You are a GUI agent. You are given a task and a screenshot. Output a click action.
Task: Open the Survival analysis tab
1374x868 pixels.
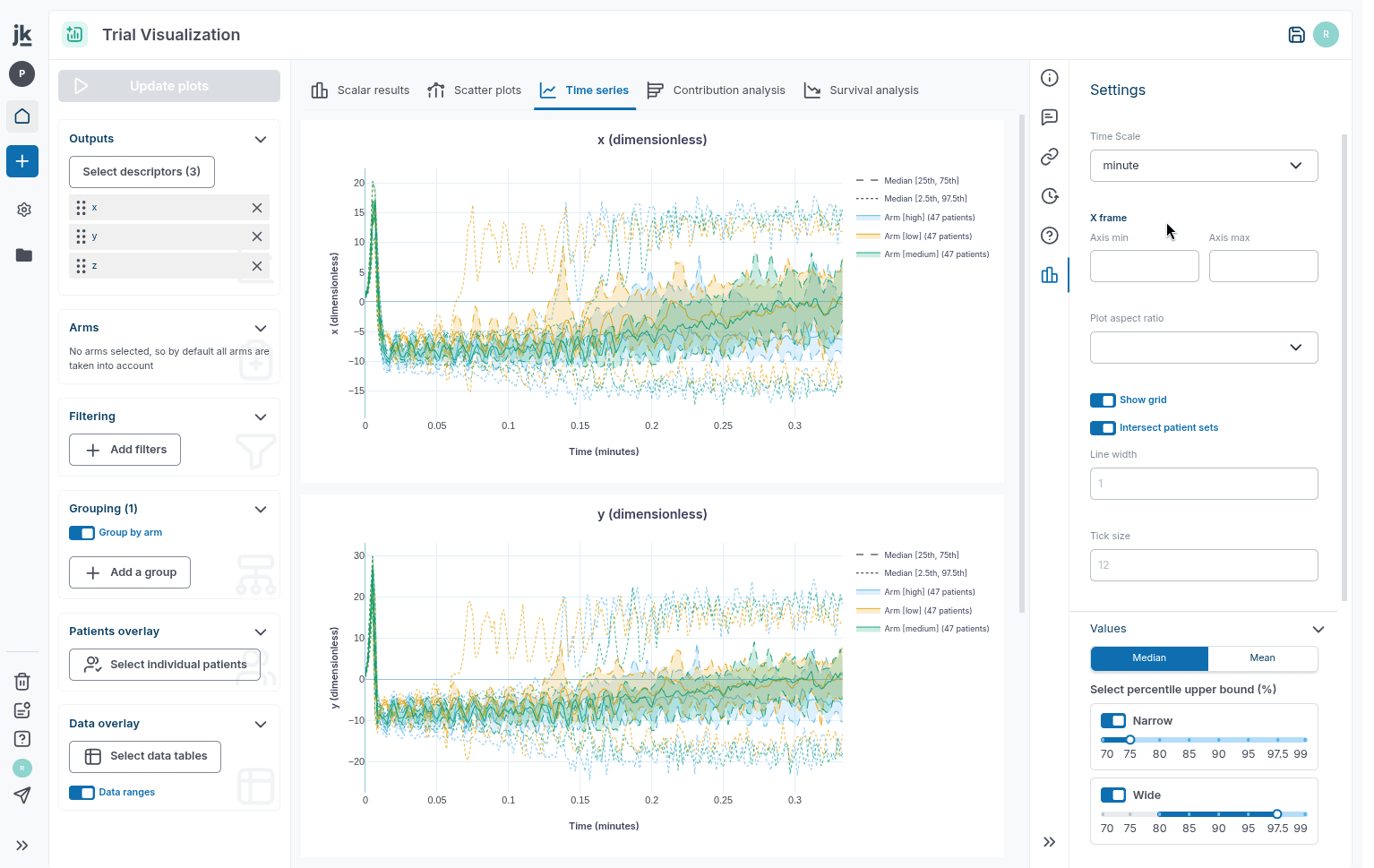[862, 90]
